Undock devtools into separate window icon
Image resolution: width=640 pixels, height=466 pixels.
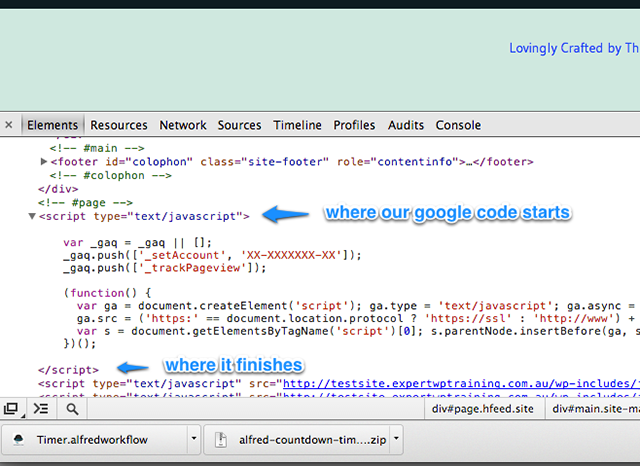coord(11,408)
